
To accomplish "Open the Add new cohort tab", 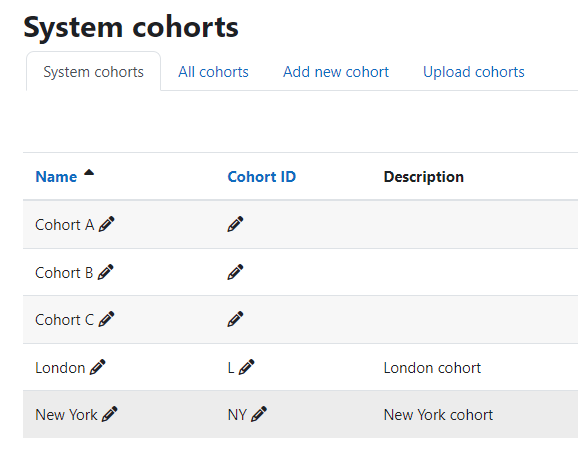I will [x=336, y=72].
